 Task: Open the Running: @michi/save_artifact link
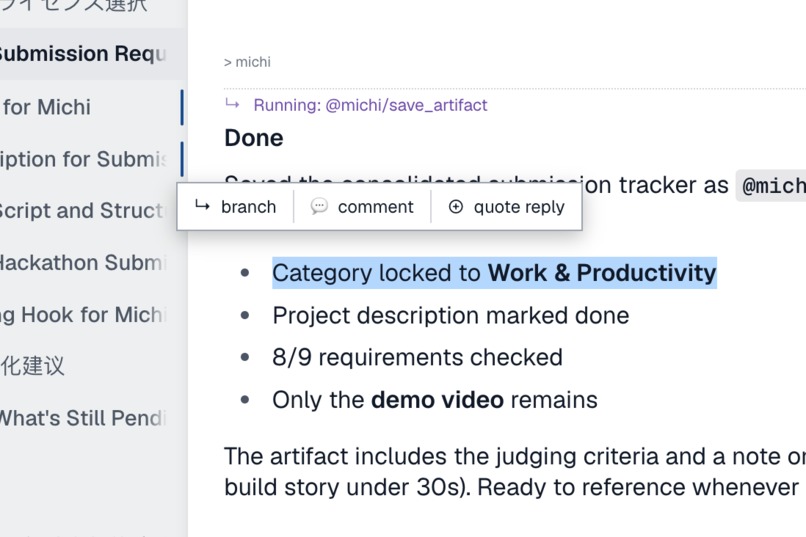[370, 105]
